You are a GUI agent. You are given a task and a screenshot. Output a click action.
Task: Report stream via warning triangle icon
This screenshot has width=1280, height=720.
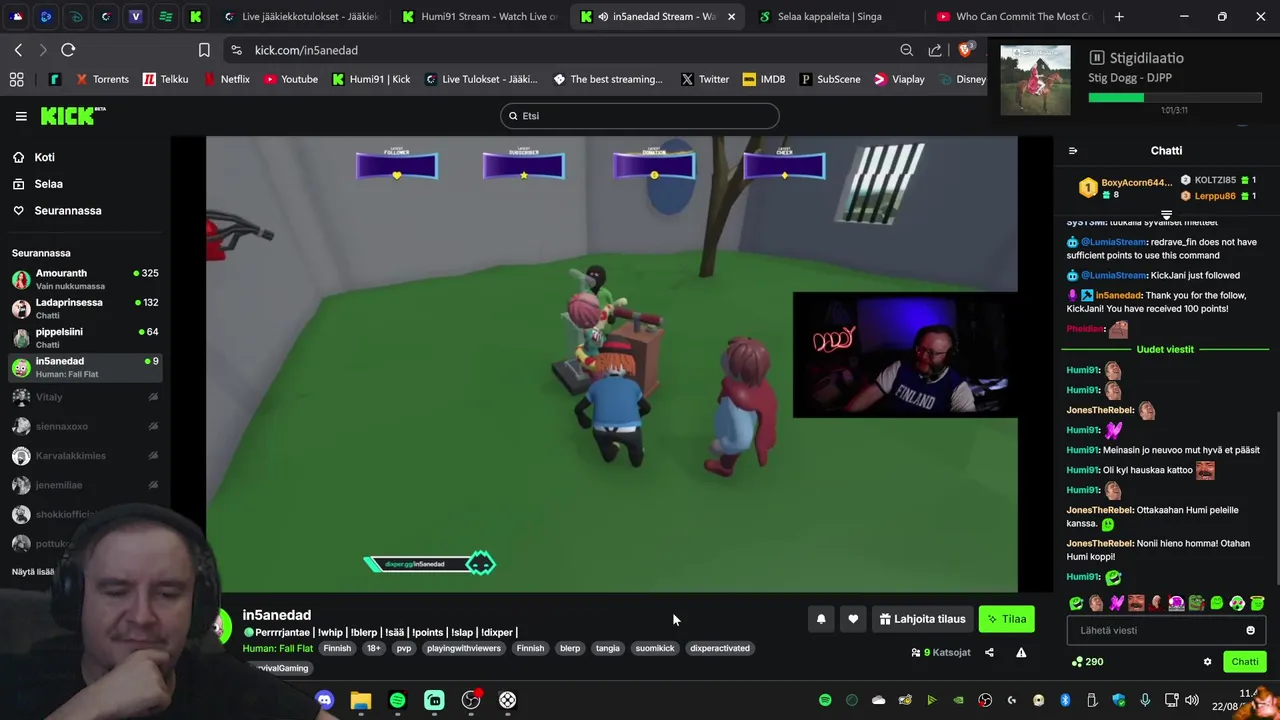(x=1021, y=653)
